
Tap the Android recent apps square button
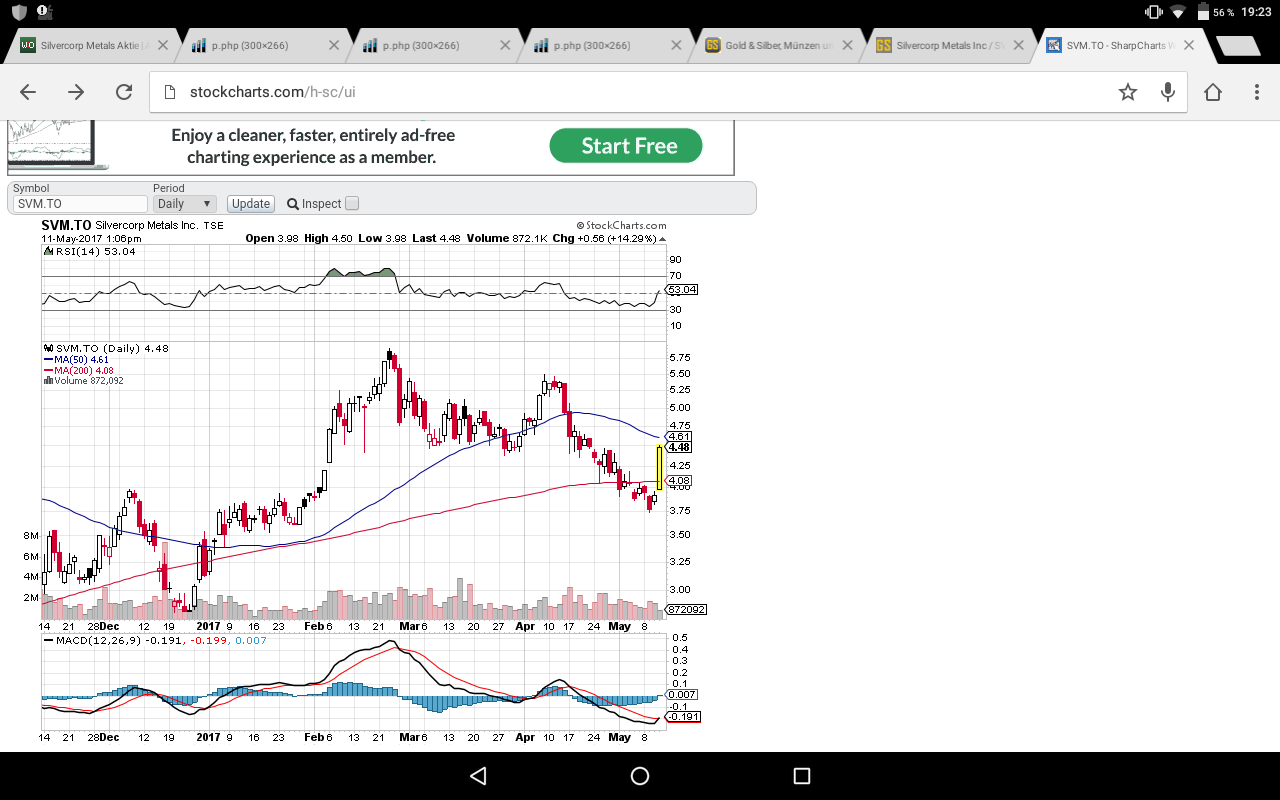pyautogui.click(x=801, y=776)
